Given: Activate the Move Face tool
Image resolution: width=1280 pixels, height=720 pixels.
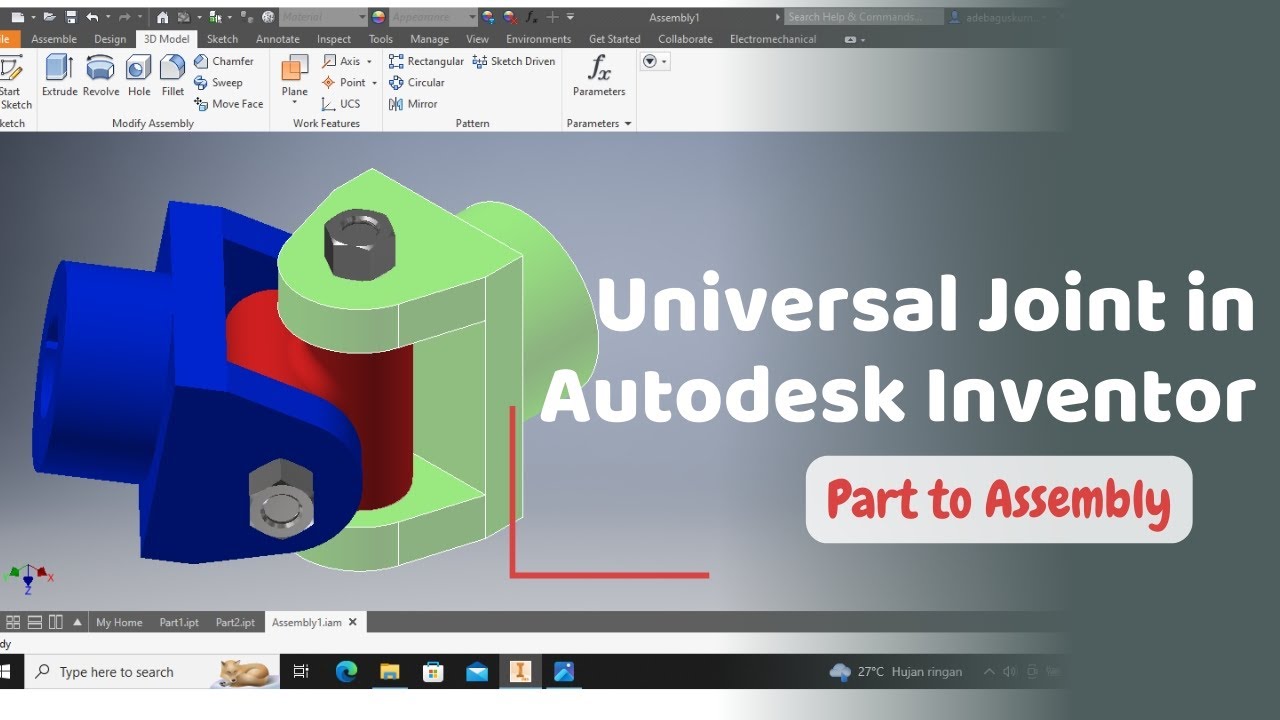Looking at the screenshot, I should point(229,104).
